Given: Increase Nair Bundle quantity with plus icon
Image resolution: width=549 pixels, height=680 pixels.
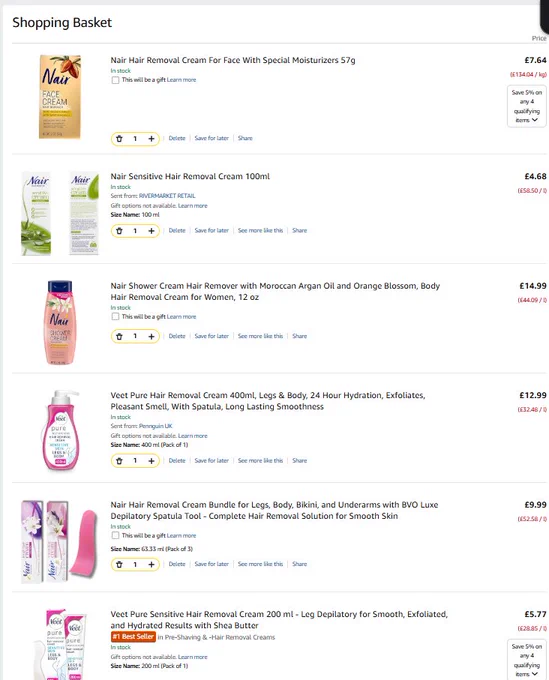Looking at the screenshot, I should [x=151, y=564].
